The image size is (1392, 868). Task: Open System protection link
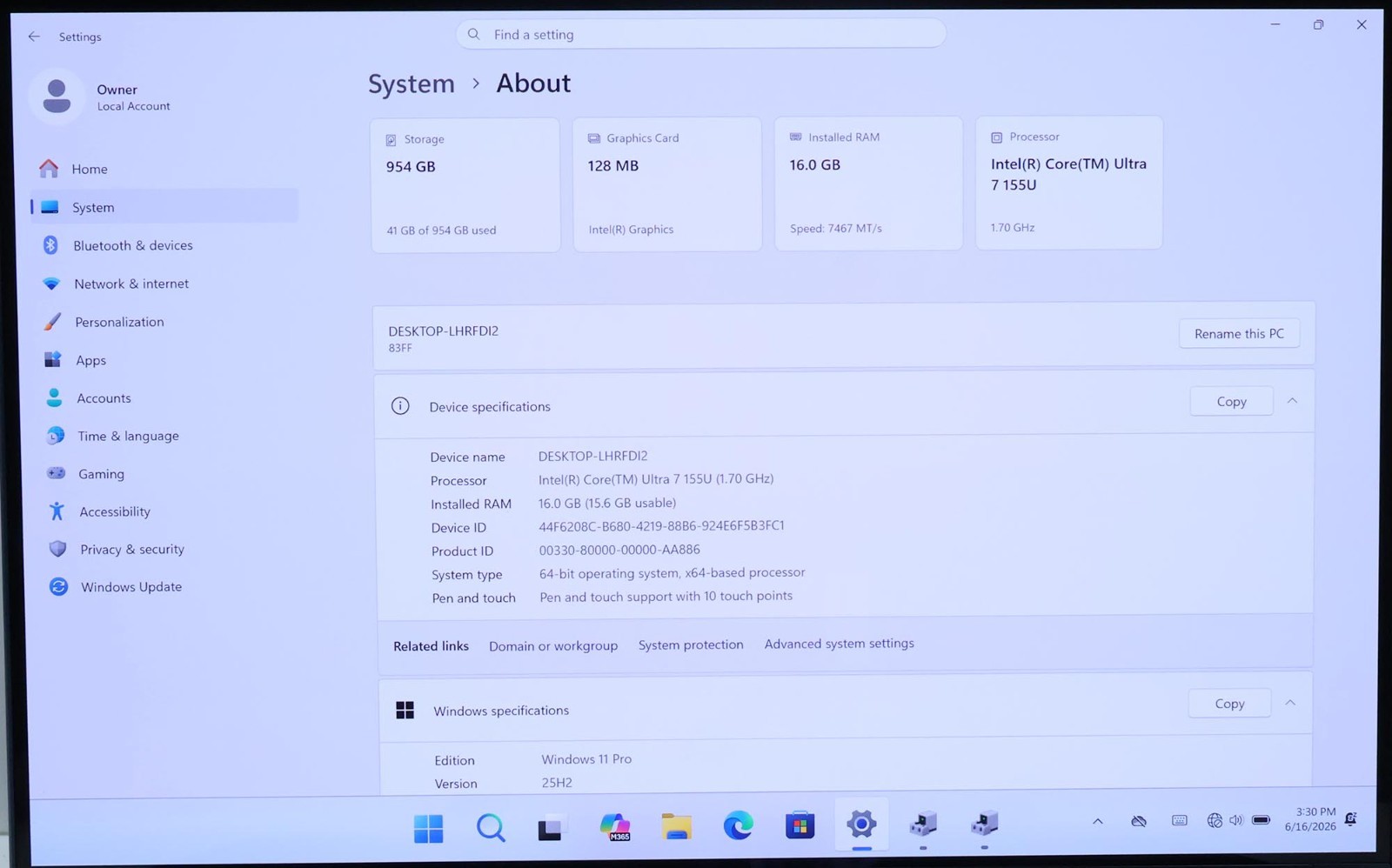pos(691,644)
